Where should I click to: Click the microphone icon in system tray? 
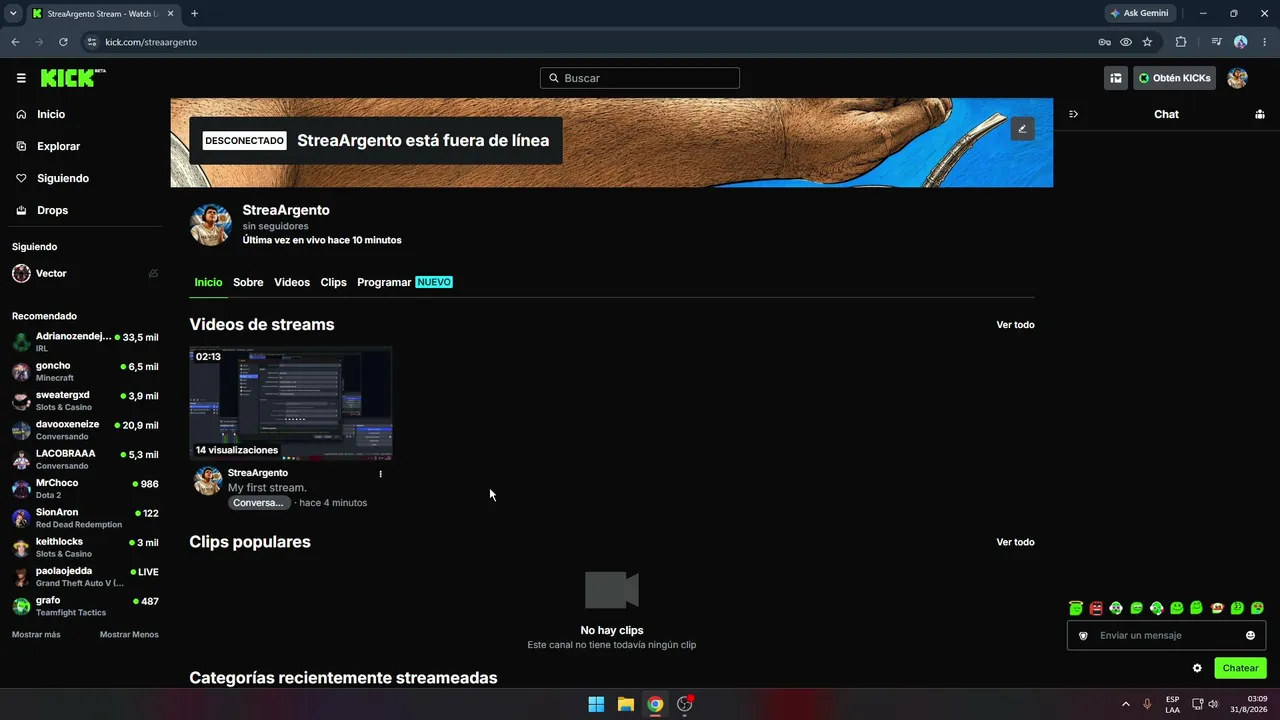[x=1147, y=704]
